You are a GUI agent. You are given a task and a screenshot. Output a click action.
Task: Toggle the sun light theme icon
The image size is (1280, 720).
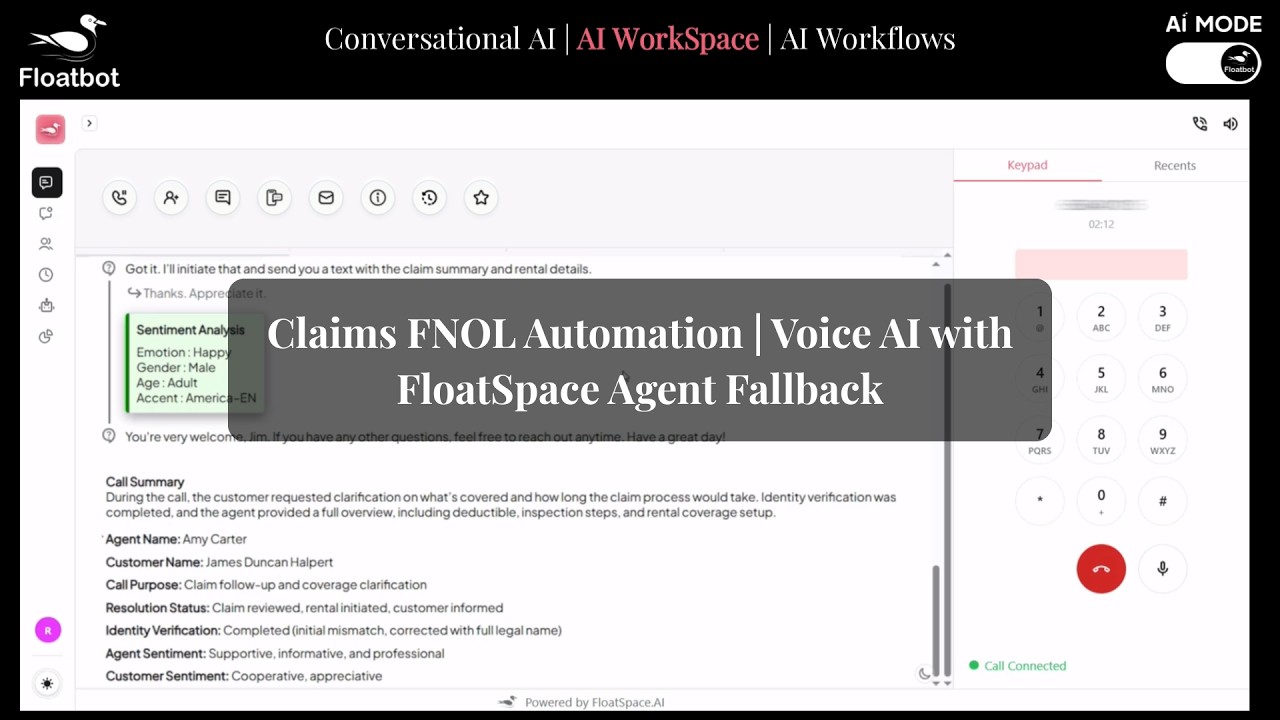pos(47,684)
